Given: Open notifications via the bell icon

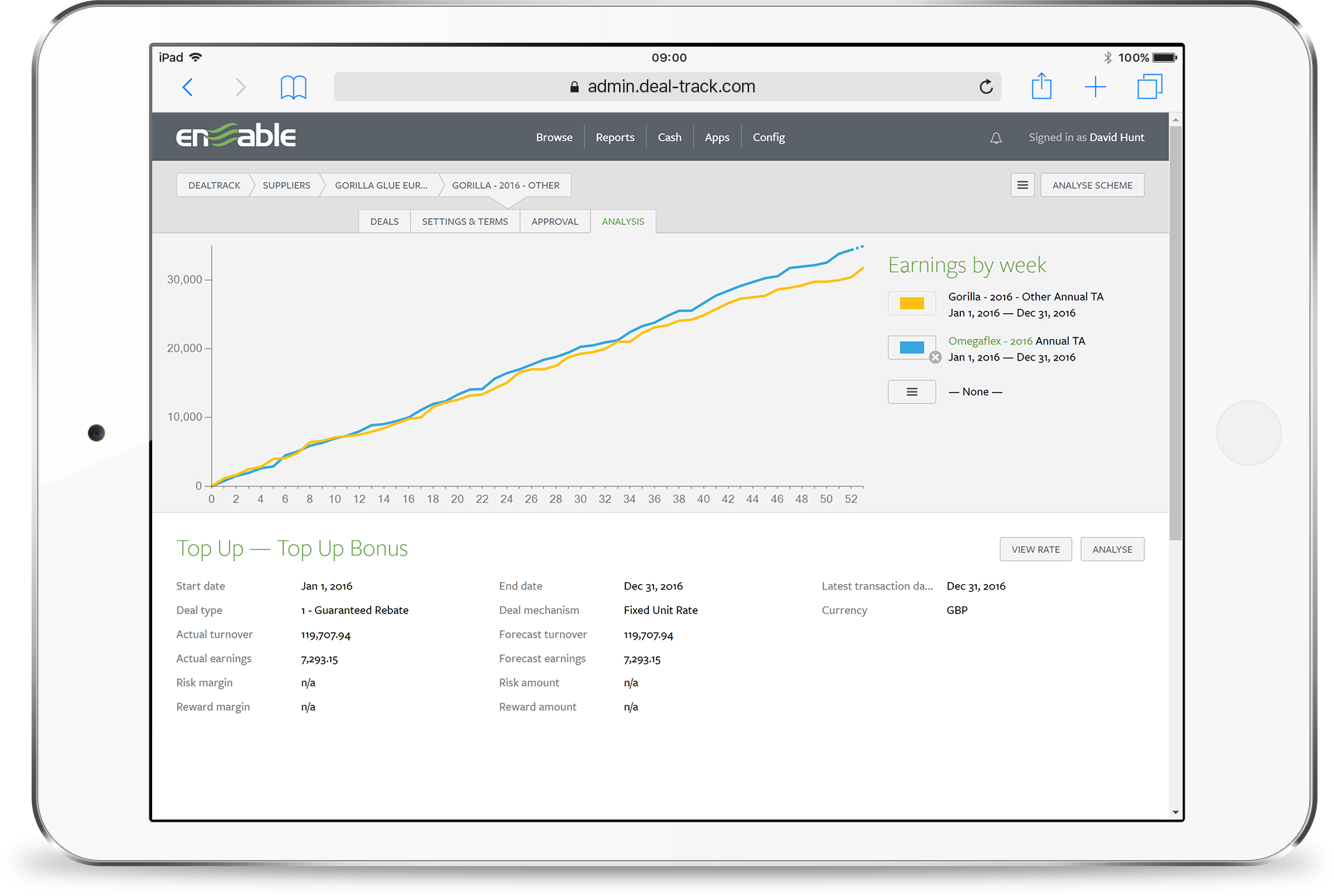Looking at the screenshot, I should click(x=996, y=138).
